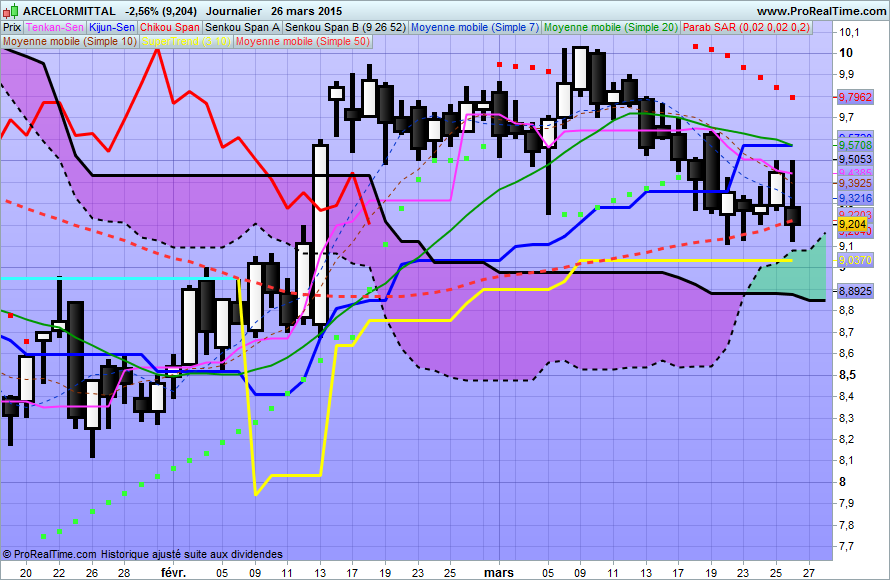This screenshot has height=580, width=890.
Task: Click the 28 date label on time axis
Action: pyautogui.click(x=124, y=573)
